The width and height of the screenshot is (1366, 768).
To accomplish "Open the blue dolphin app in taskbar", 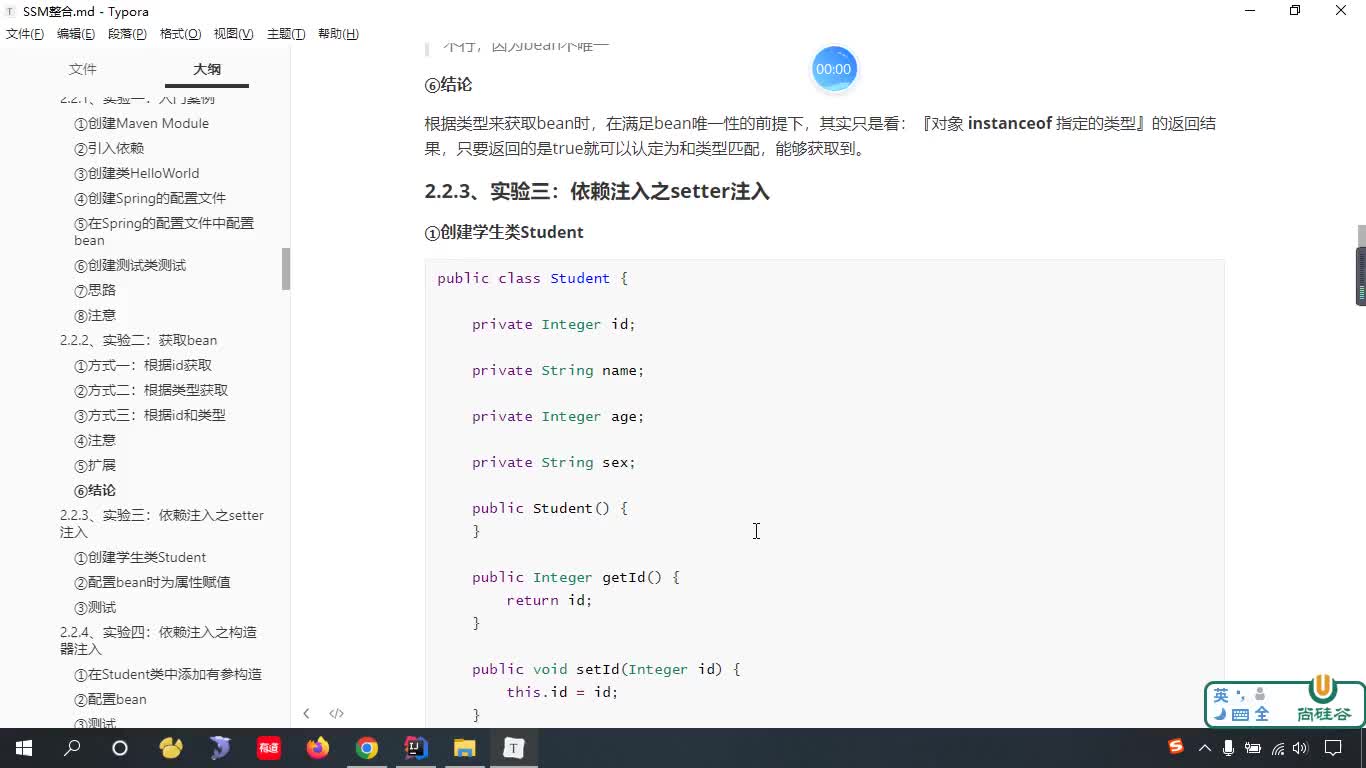I will (x=220, y=748).
